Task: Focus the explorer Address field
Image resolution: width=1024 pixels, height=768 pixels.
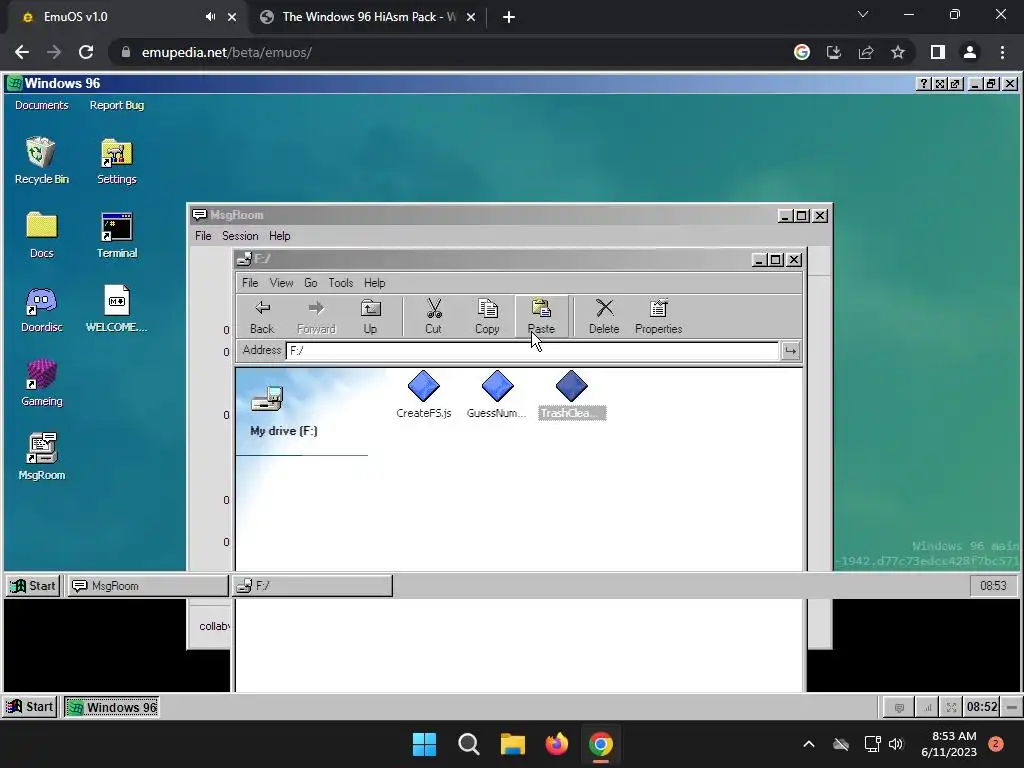Action: 532,351
